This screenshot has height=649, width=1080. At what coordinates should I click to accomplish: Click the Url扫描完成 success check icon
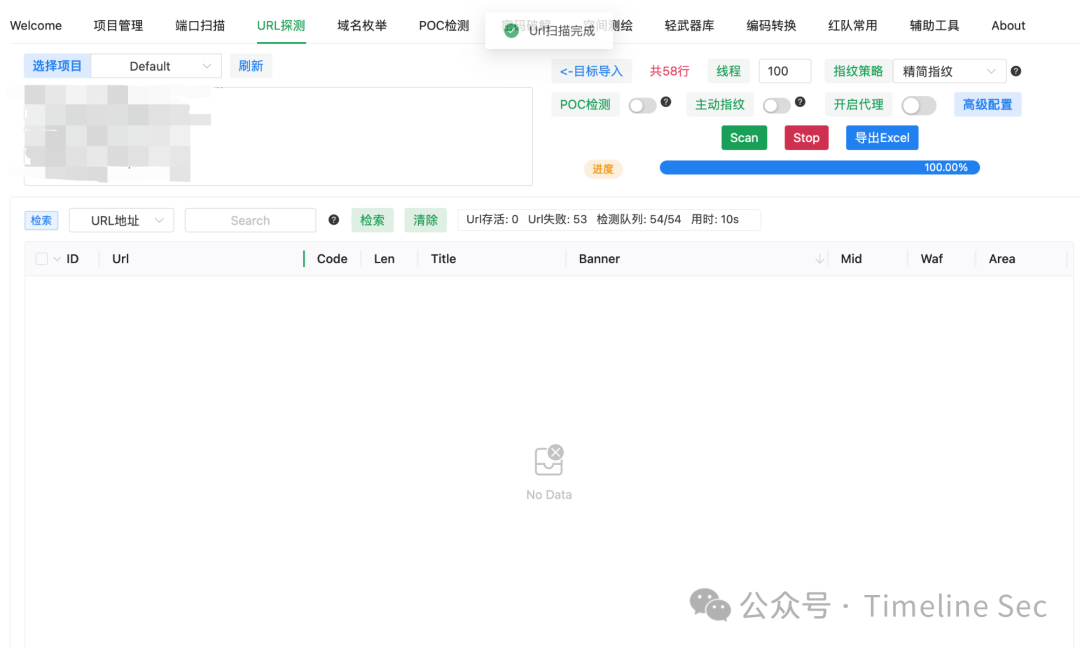tap(511, 30)
